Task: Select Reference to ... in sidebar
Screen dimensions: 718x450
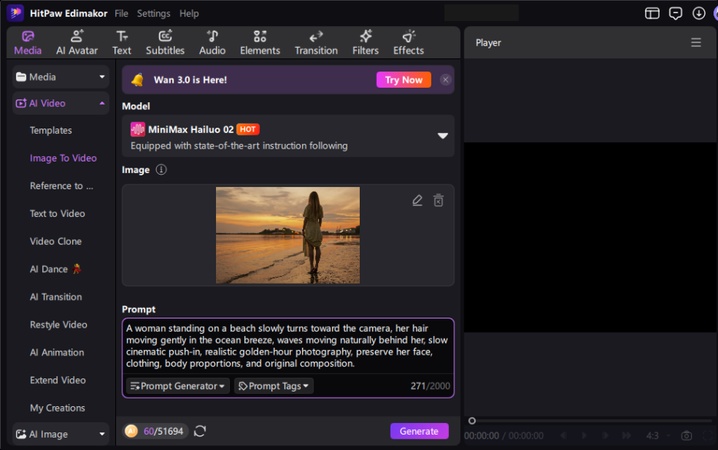Action: (61, 186)
